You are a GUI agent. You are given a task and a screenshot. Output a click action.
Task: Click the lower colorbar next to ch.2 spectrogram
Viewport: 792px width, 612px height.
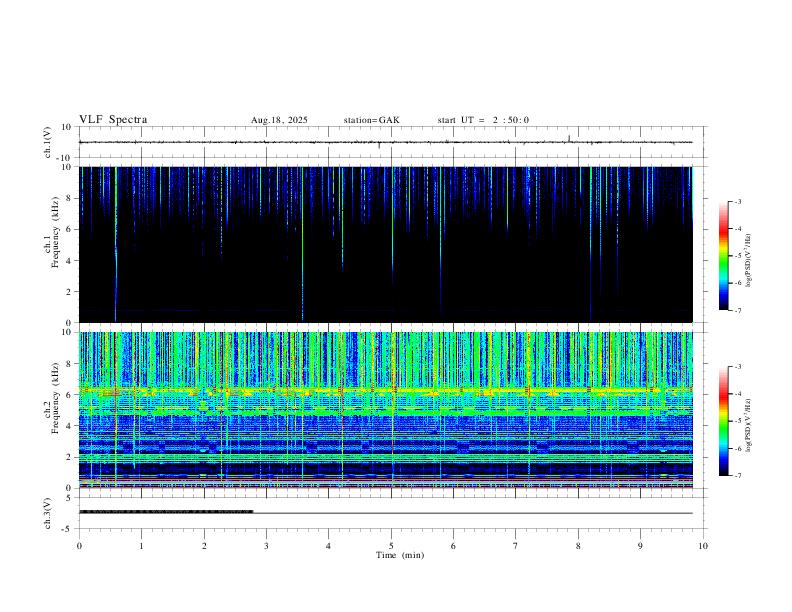click(x=724, y=421)
